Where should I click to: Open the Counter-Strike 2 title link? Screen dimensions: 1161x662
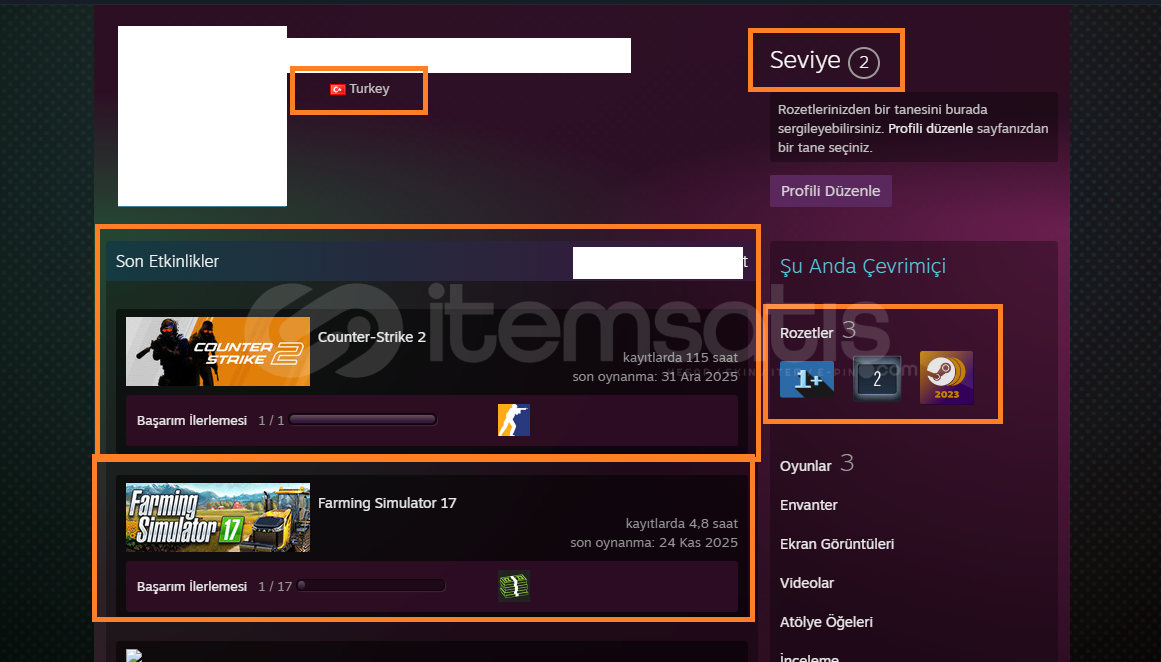[x=372, y=337]
